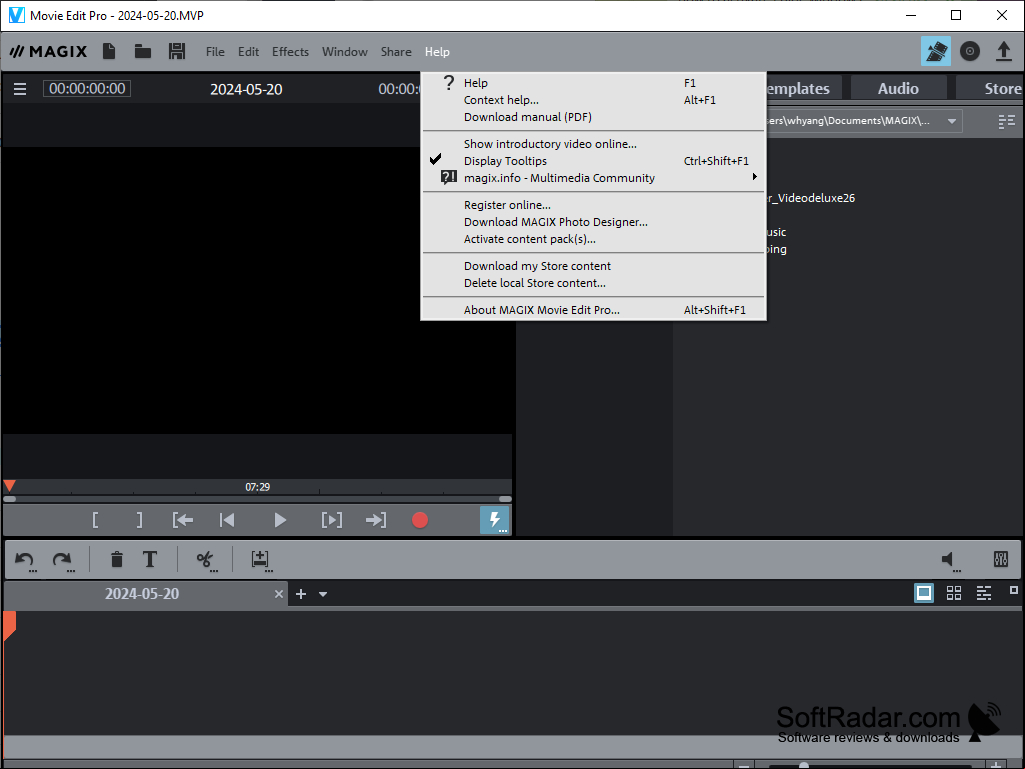This screenshot has width=1025, height=769.
Task: Open the disc burn icon
Action: (x=969, y=52)
